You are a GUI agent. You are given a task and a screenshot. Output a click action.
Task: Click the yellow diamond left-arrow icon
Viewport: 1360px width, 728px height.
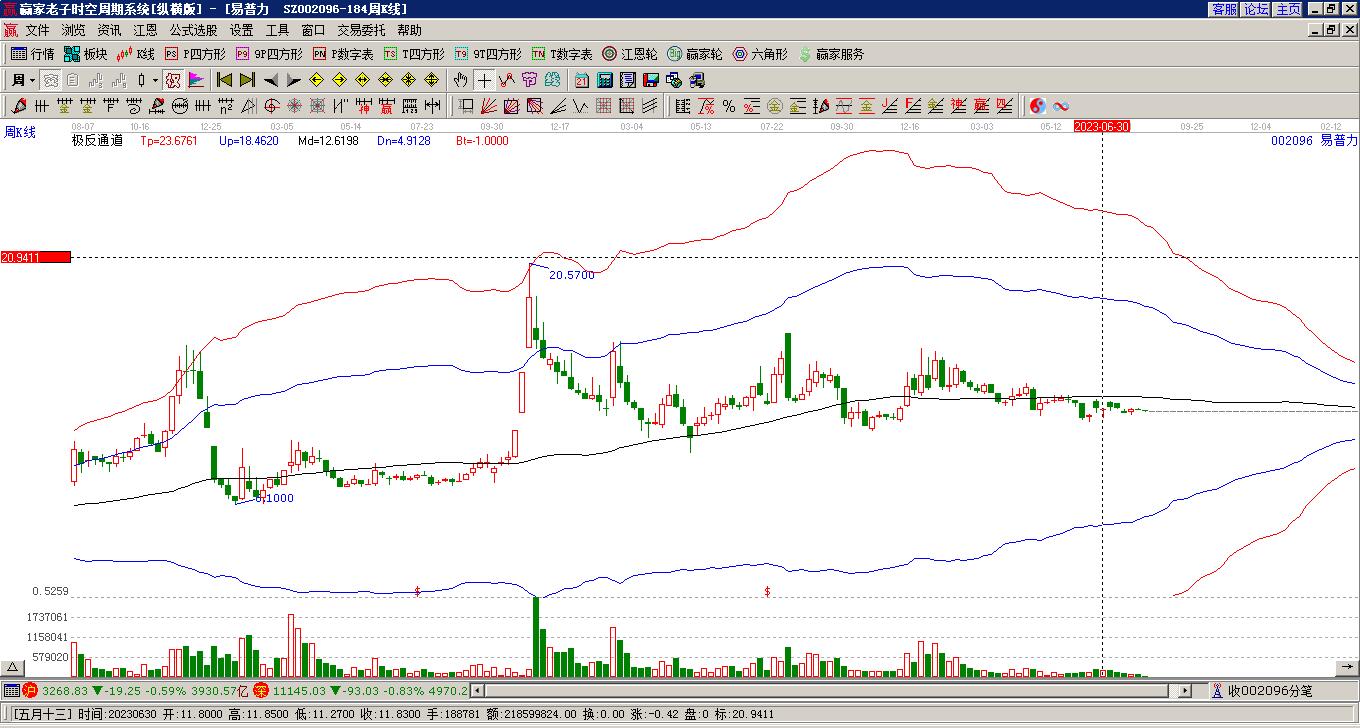point(317,80)
